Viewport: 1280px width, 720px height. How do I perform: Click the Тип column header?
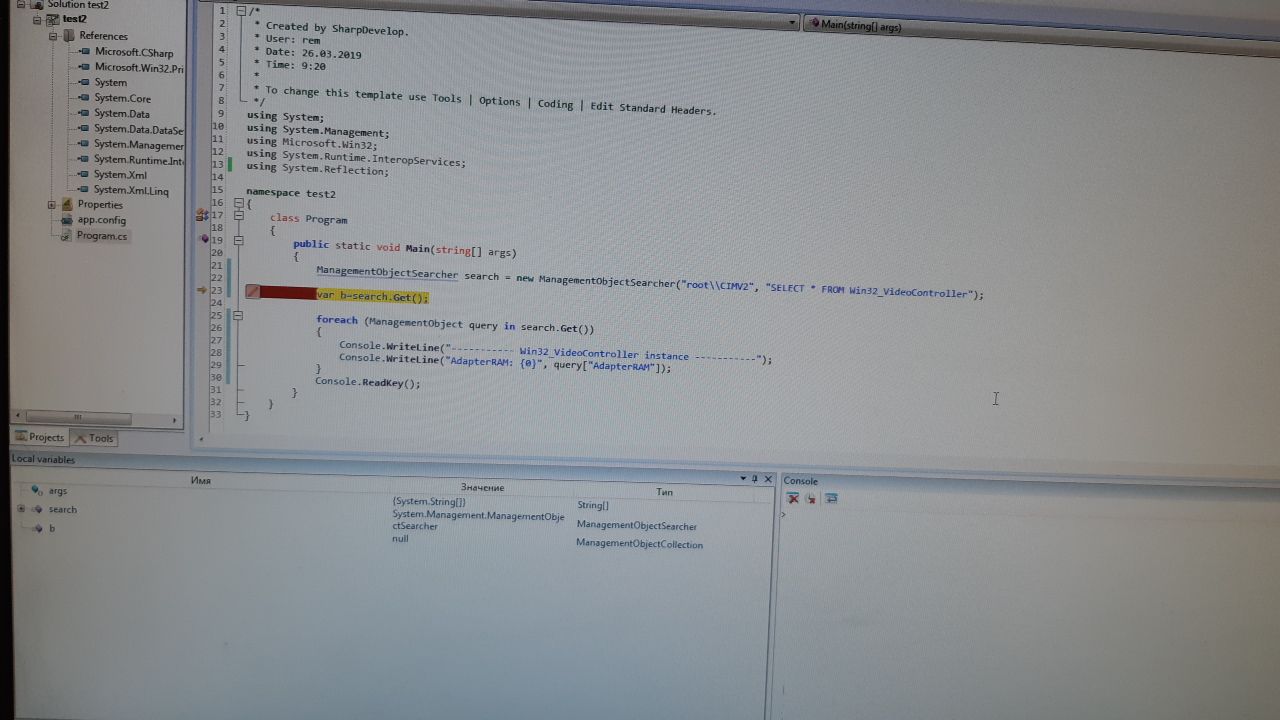pos(665,492)
